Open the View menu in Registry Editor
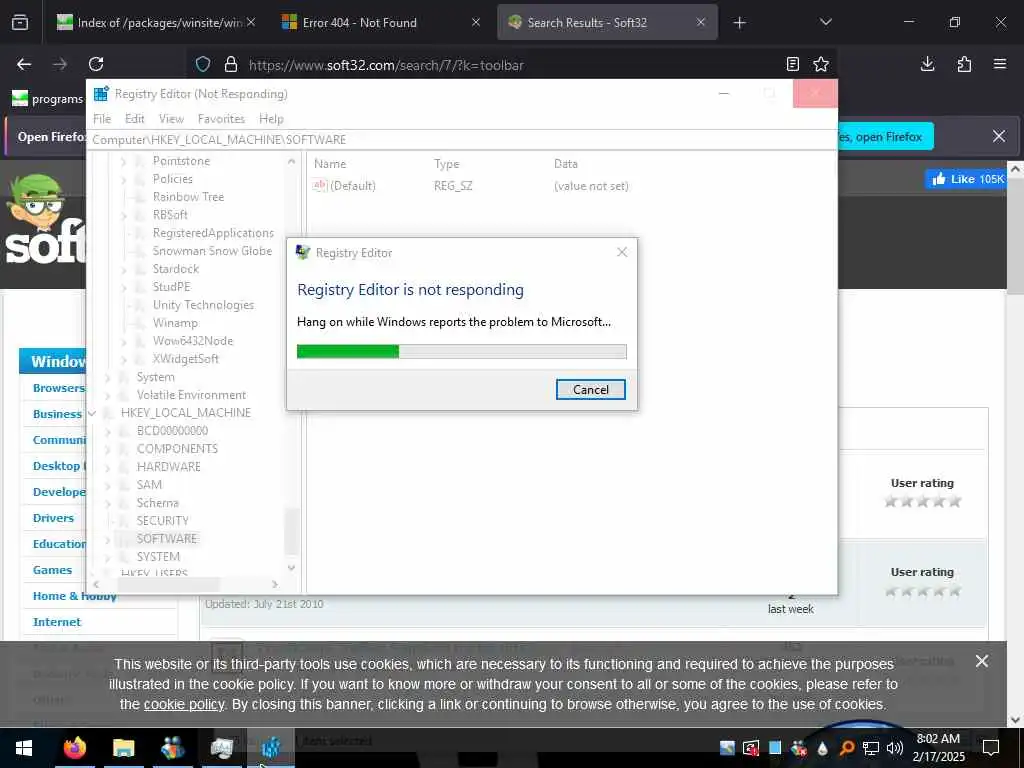1024x768 pixels. pos(171,119)
